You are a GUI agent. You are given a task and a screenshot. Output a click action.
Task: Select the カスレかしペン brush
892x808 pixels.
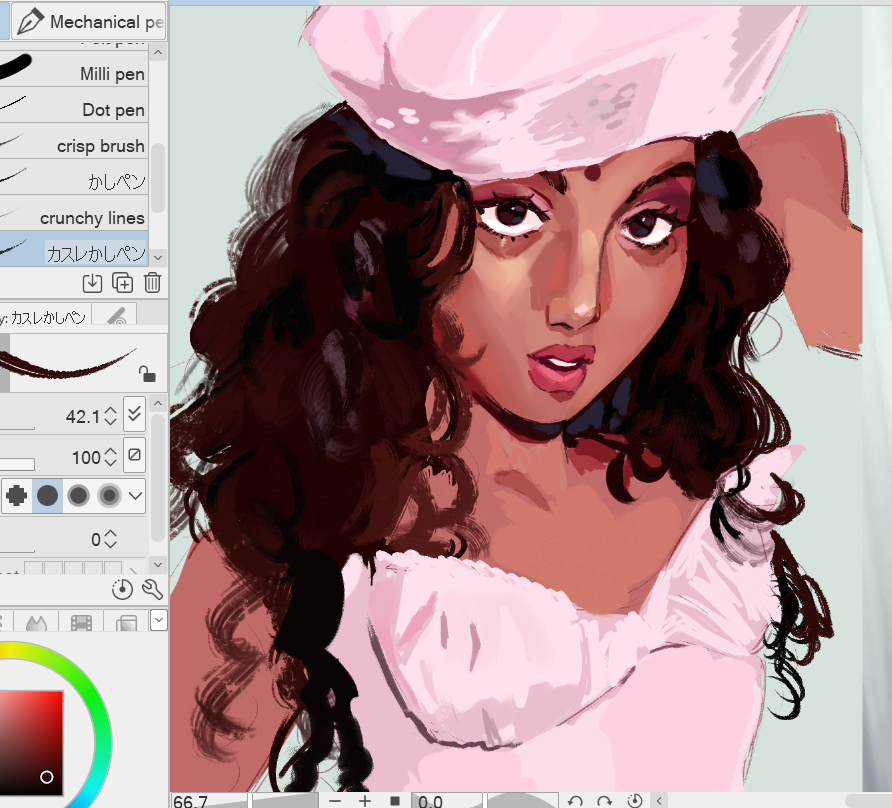pyautogui.click(x=74, y=249)
